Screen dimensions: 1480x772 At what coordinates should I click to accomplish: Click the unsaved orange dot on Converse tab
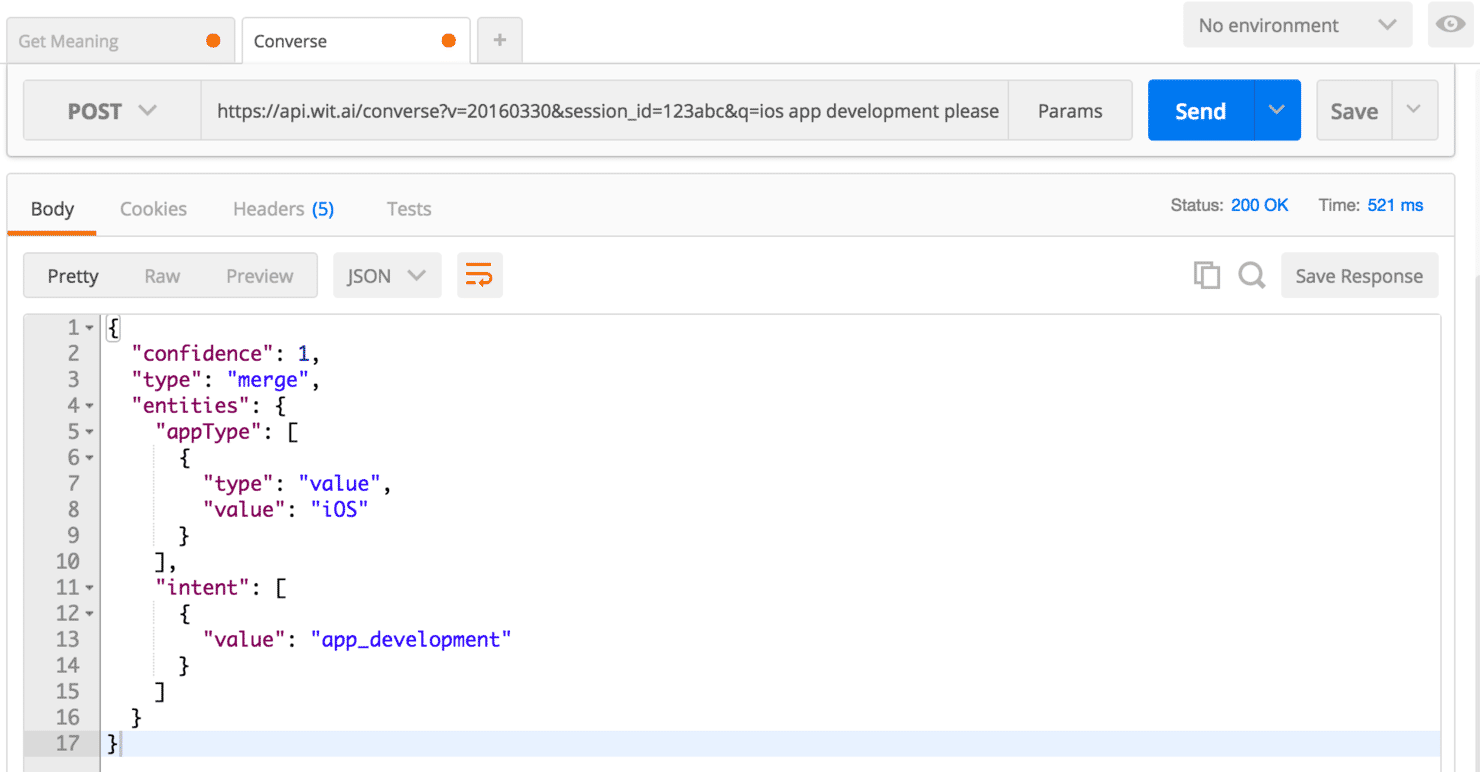pyautogui.click(x=449, y=41)
